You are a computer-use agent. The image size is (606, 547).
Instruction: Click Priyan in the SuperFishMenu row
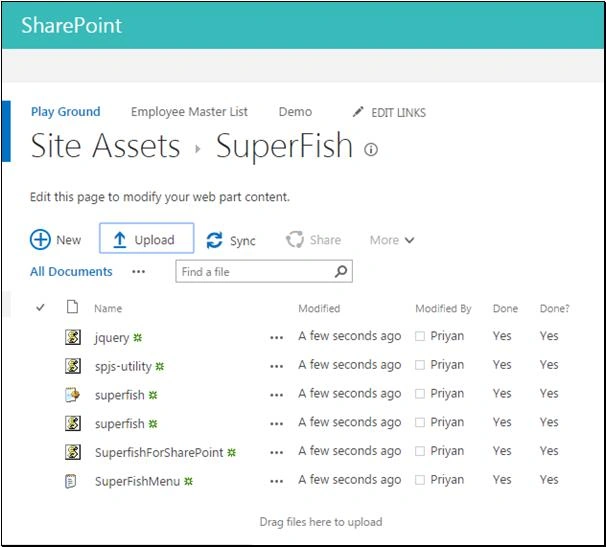[447, 480]
